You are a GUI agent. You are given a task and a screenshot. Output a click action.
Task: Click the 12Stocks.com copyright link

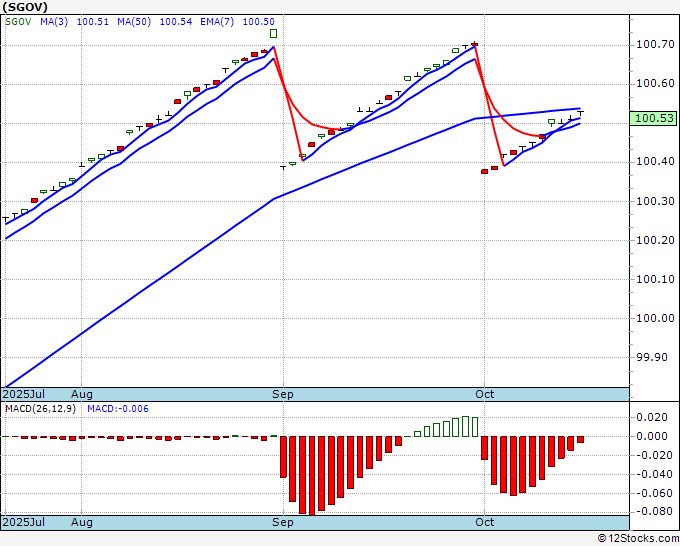tap(638, 538)
